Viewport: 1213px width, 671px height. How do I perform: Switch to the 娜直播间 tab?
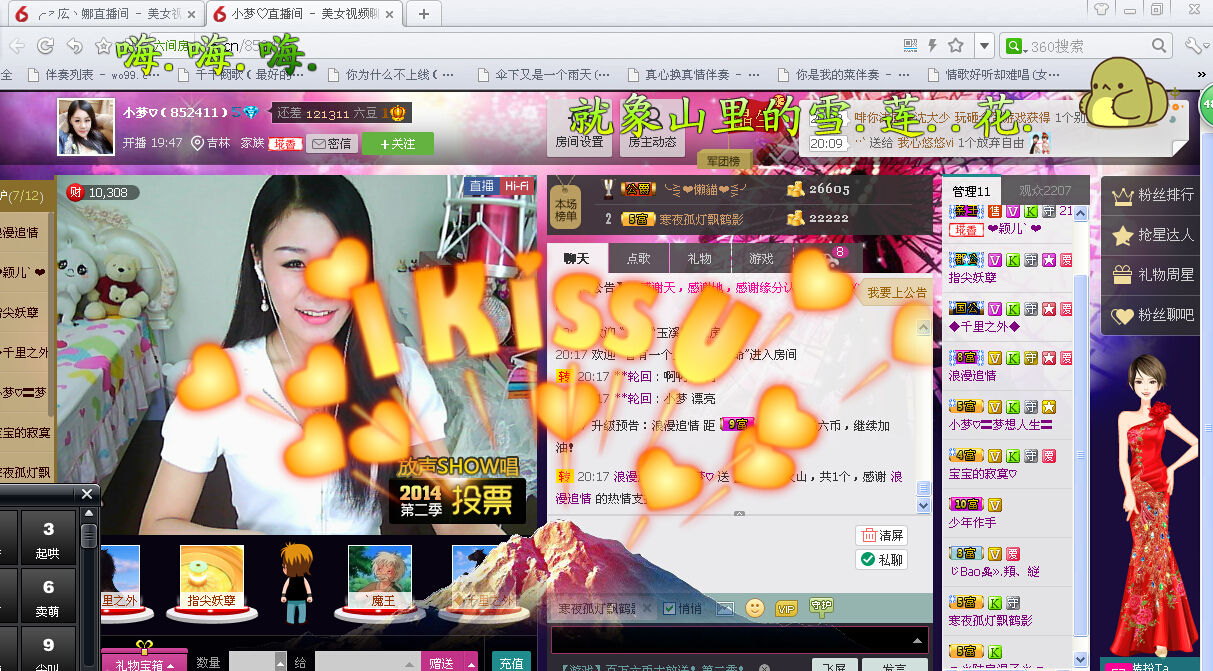pyautogui.click(x=105, y=14)
